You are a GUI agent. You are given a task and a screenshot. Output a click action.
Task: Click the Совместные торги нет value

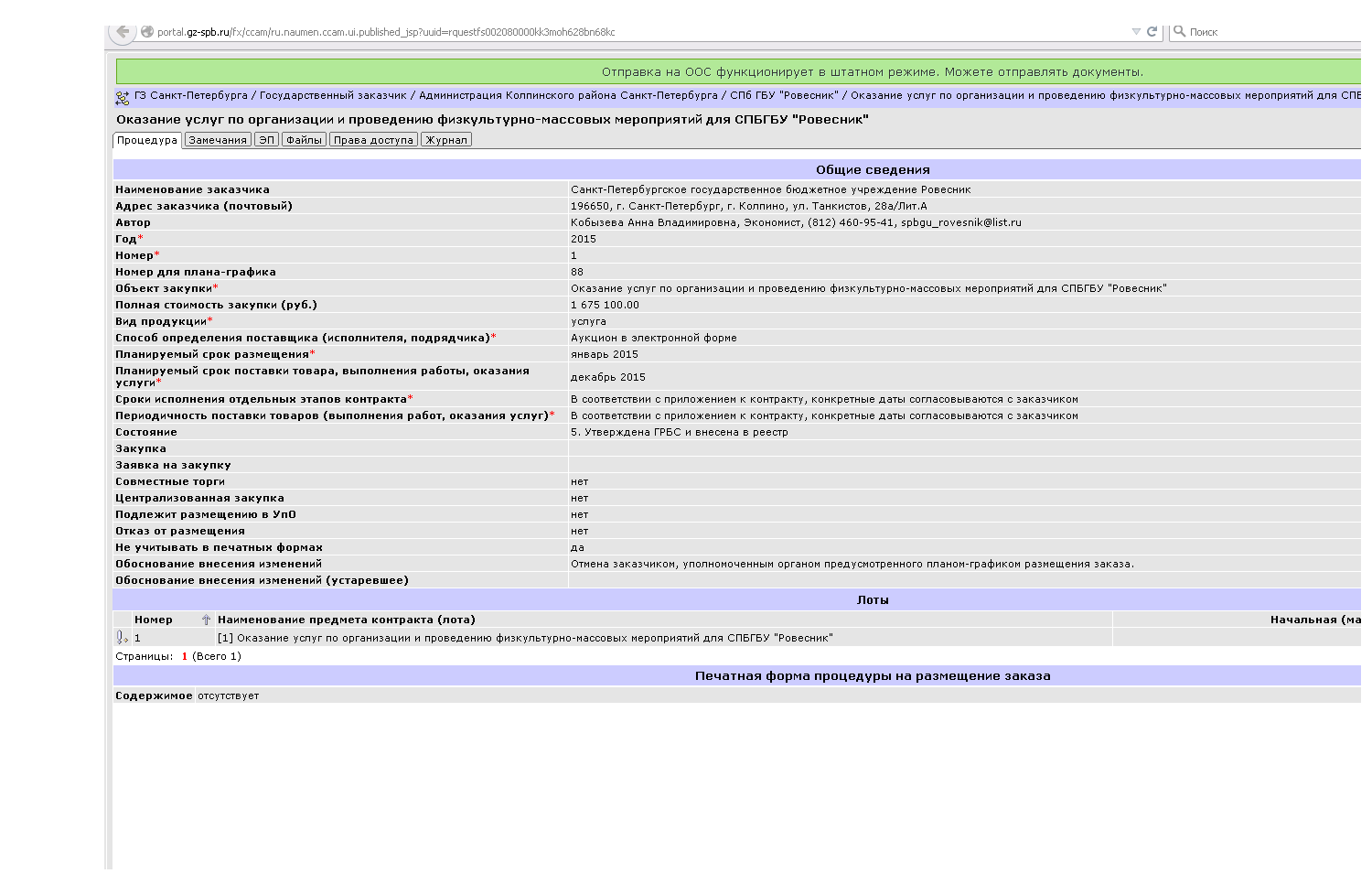580,481
